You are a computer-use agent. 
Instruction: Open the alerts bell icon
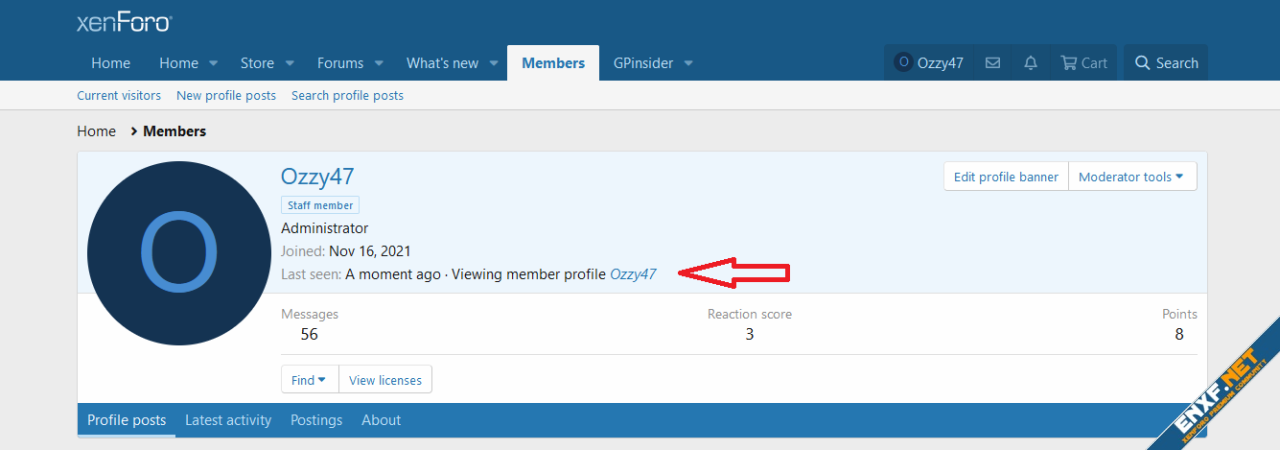coord(1030,63)
